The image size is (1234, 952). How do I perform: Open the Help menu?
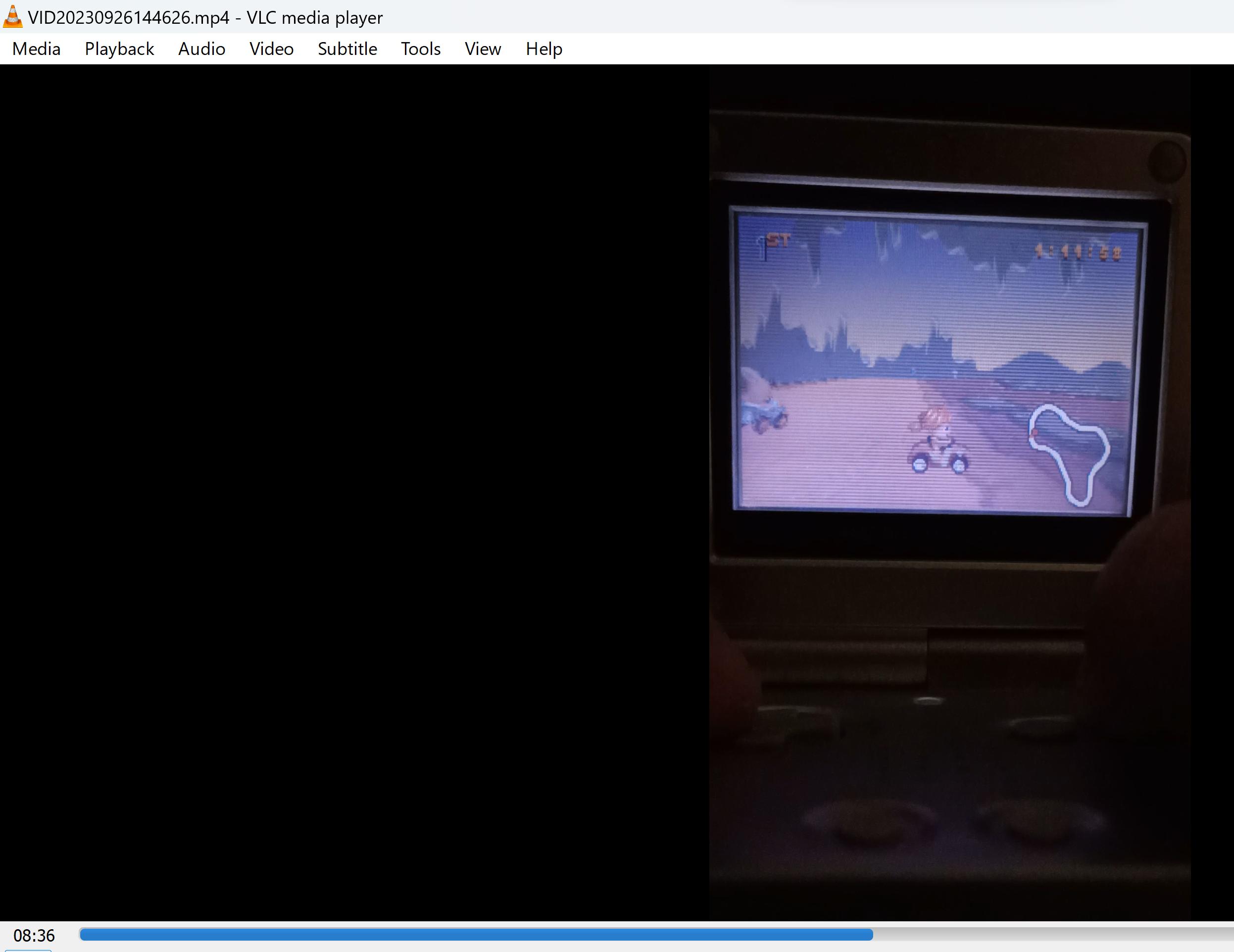tap(543, 49)
